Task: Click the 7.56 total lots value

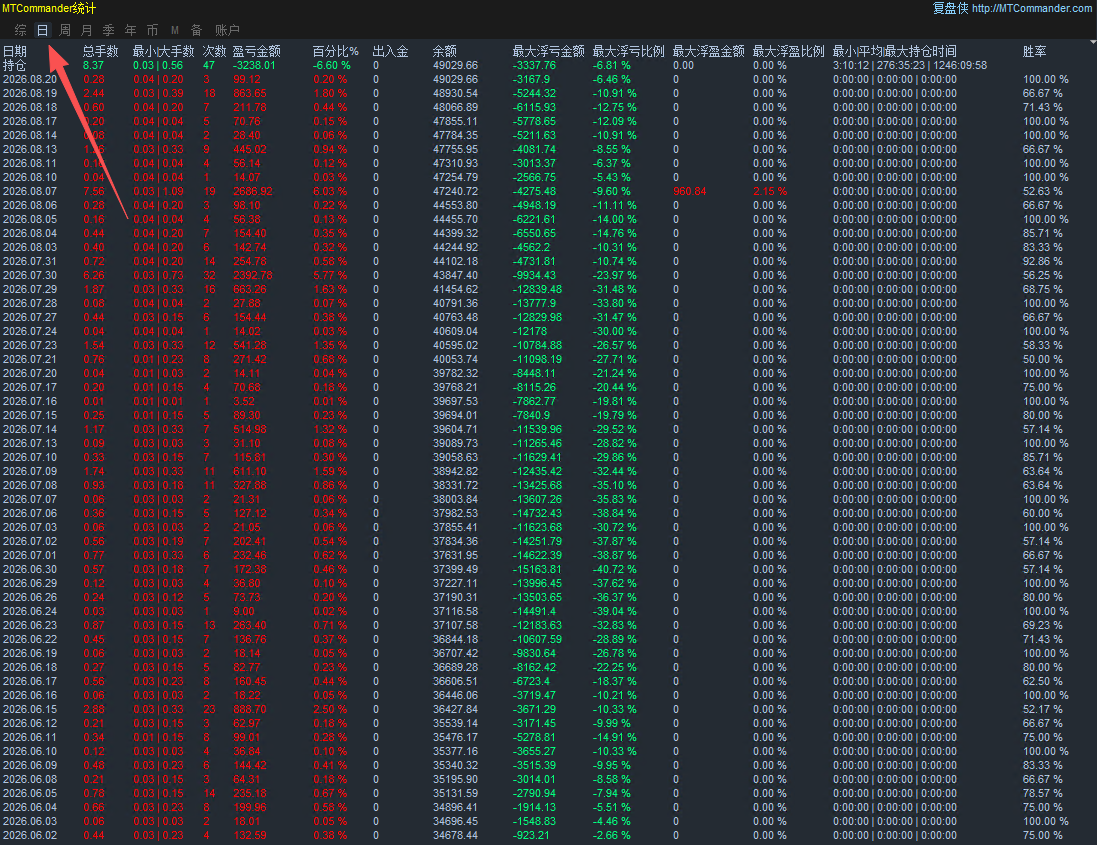Action: click(94, 191)
